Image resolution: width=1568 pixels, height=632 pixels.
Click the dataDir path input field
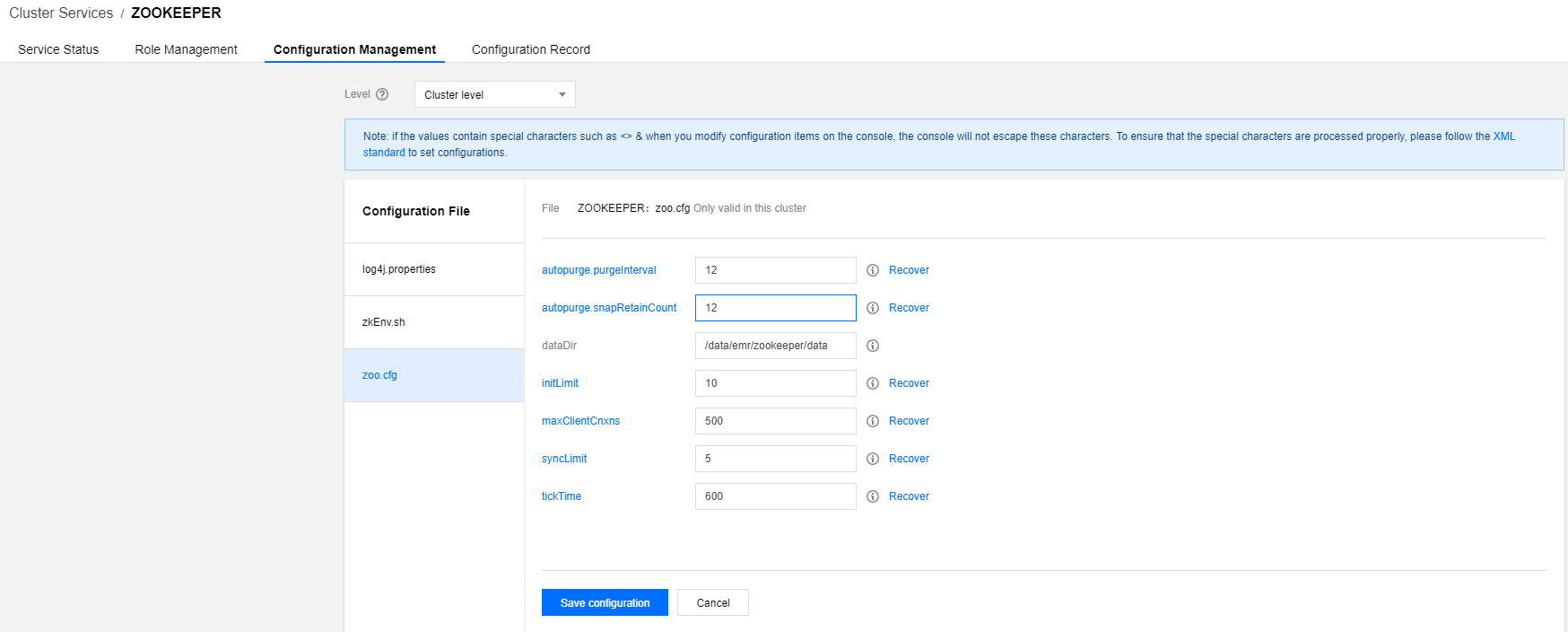[x=776, y=346]
